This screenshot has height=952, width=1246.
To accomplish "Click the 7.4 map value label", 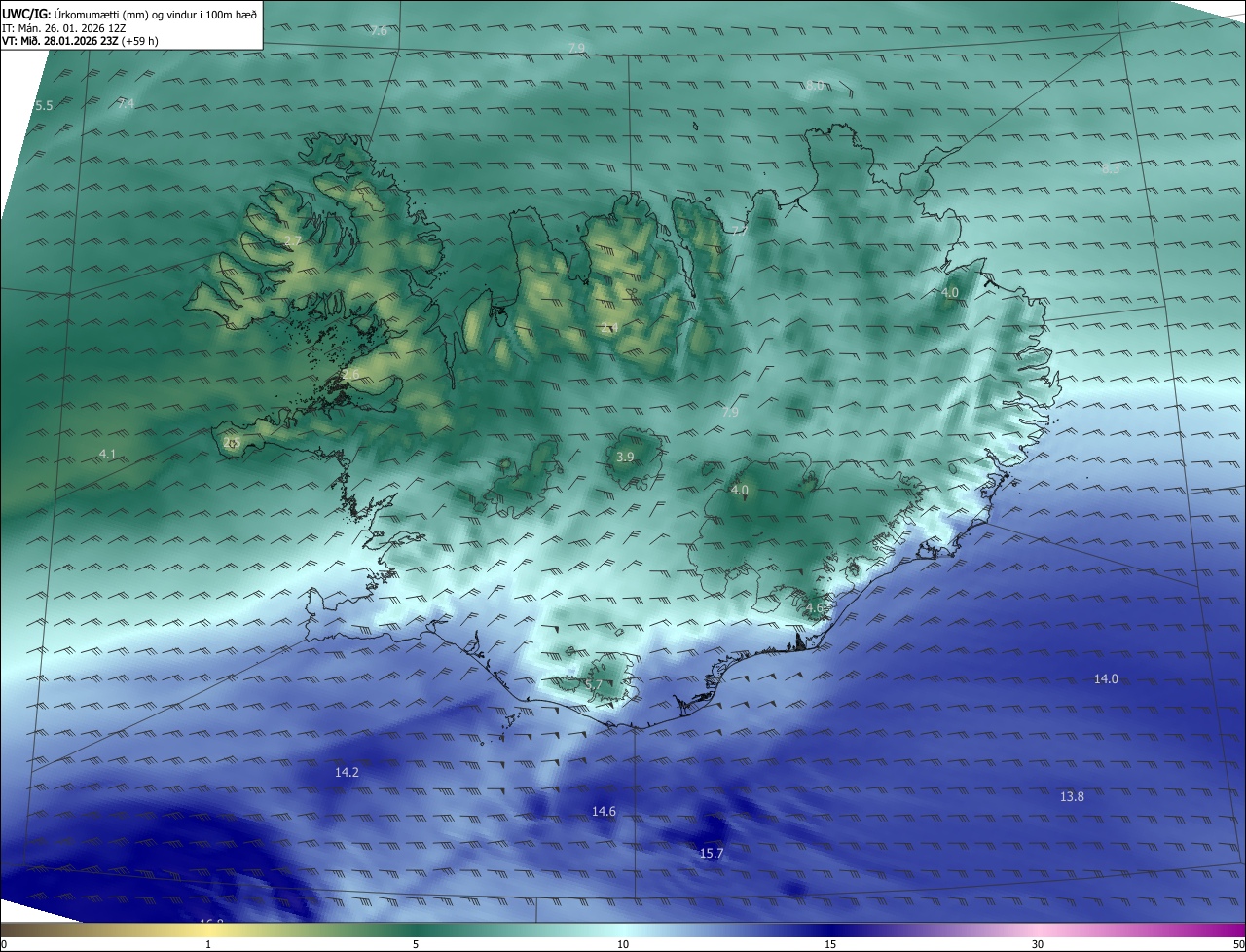I will click(126, 103).
